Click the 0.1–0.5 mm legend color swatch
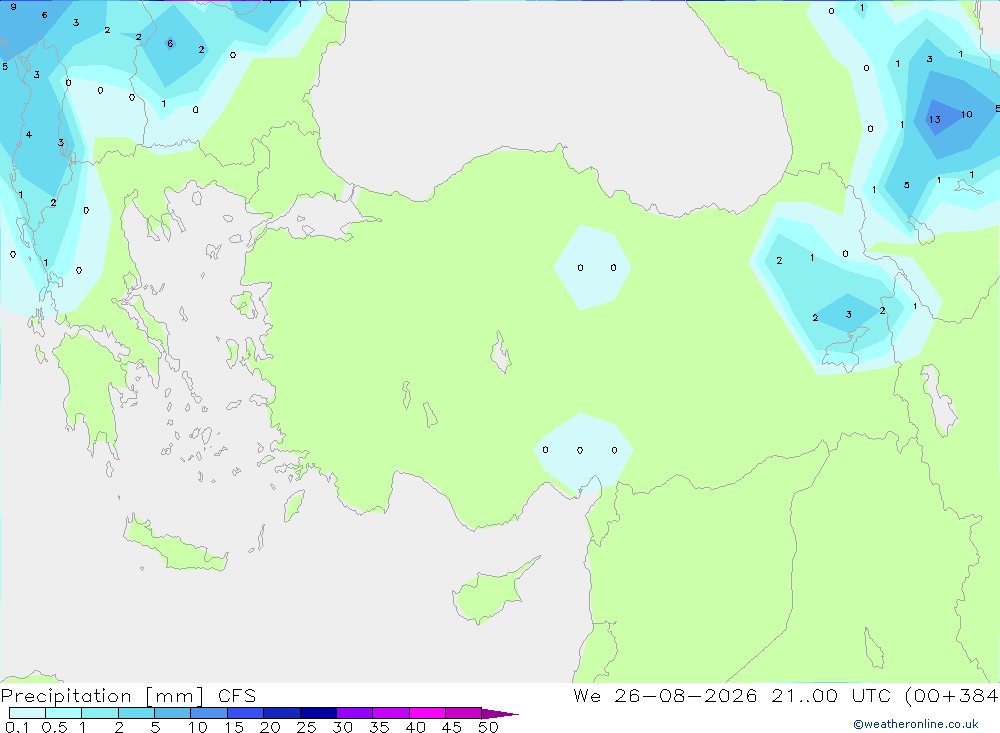The image size is (1000, 733). tap(27, 713)
